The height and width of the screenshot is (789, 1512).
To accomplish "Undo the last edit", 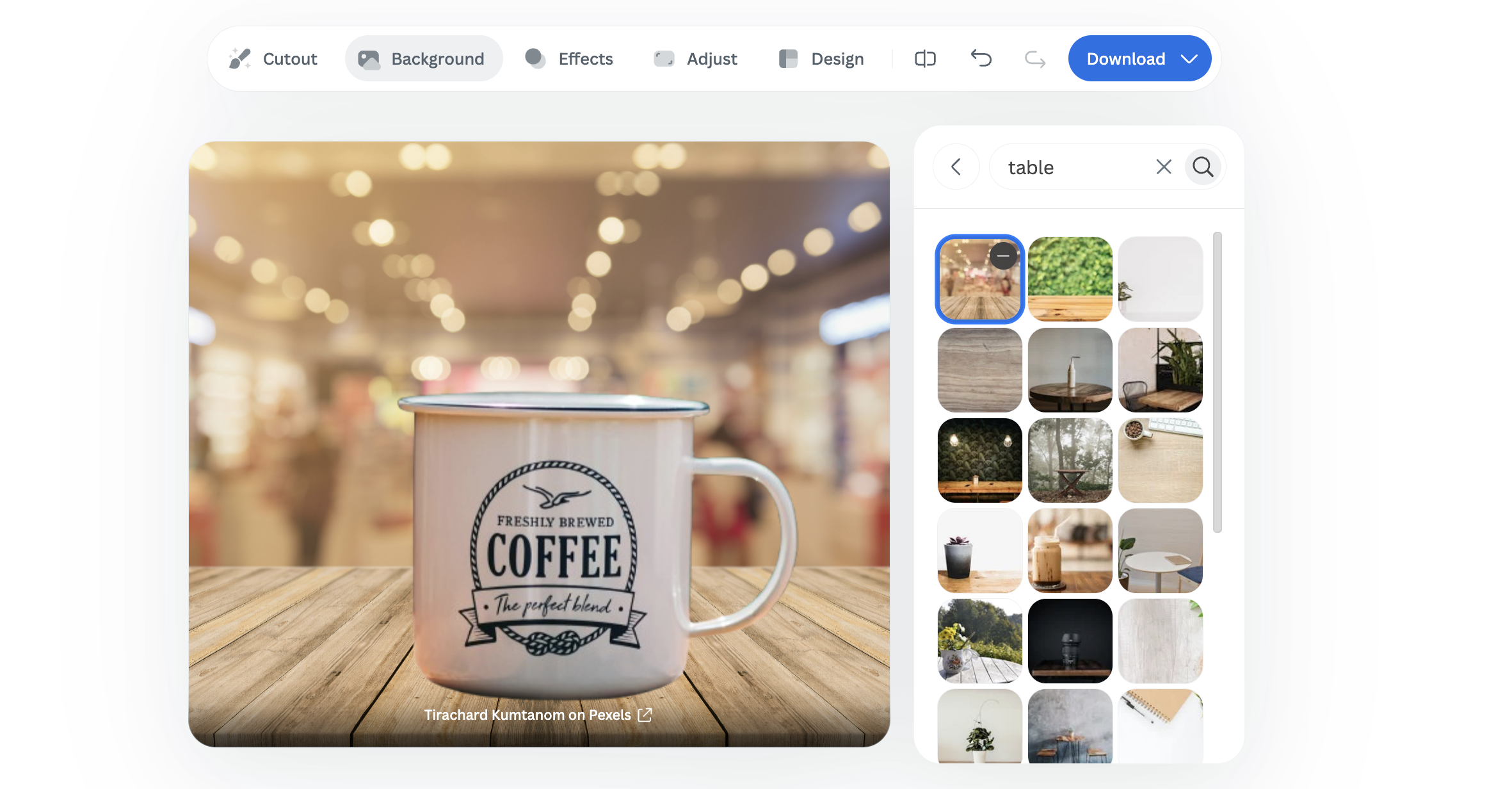I will point(981,59).
